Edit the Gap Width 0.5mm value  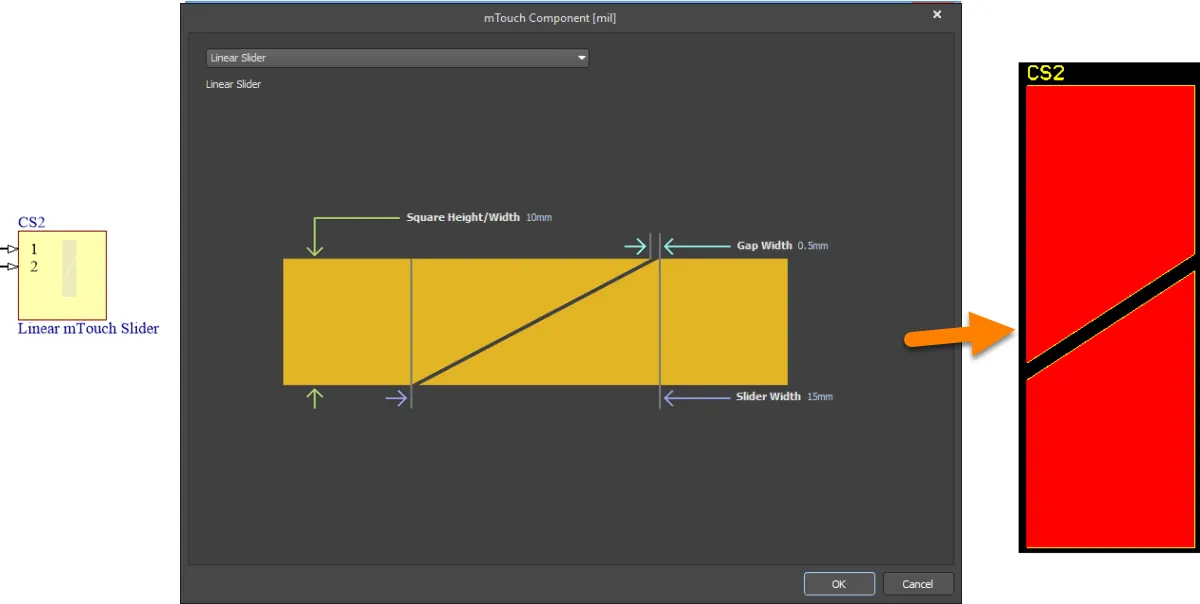(x=813, y=245)
